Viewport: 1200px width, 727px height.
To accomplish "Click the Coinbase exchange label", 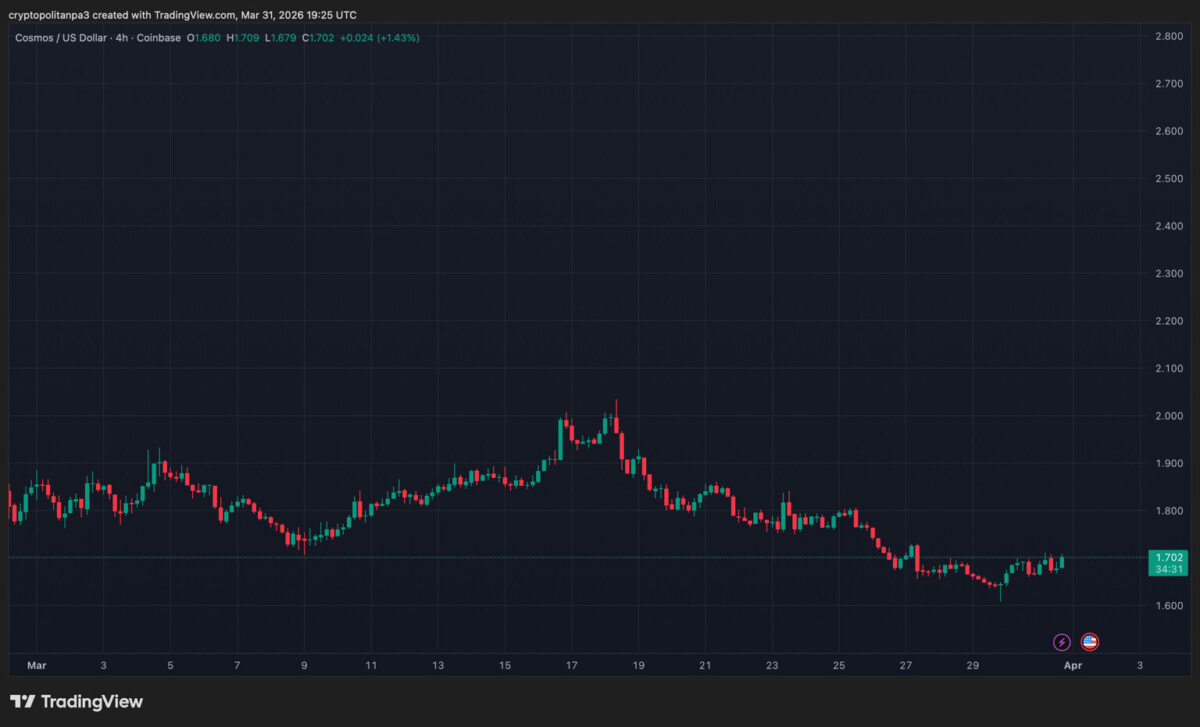I will [x=159, y=38].
